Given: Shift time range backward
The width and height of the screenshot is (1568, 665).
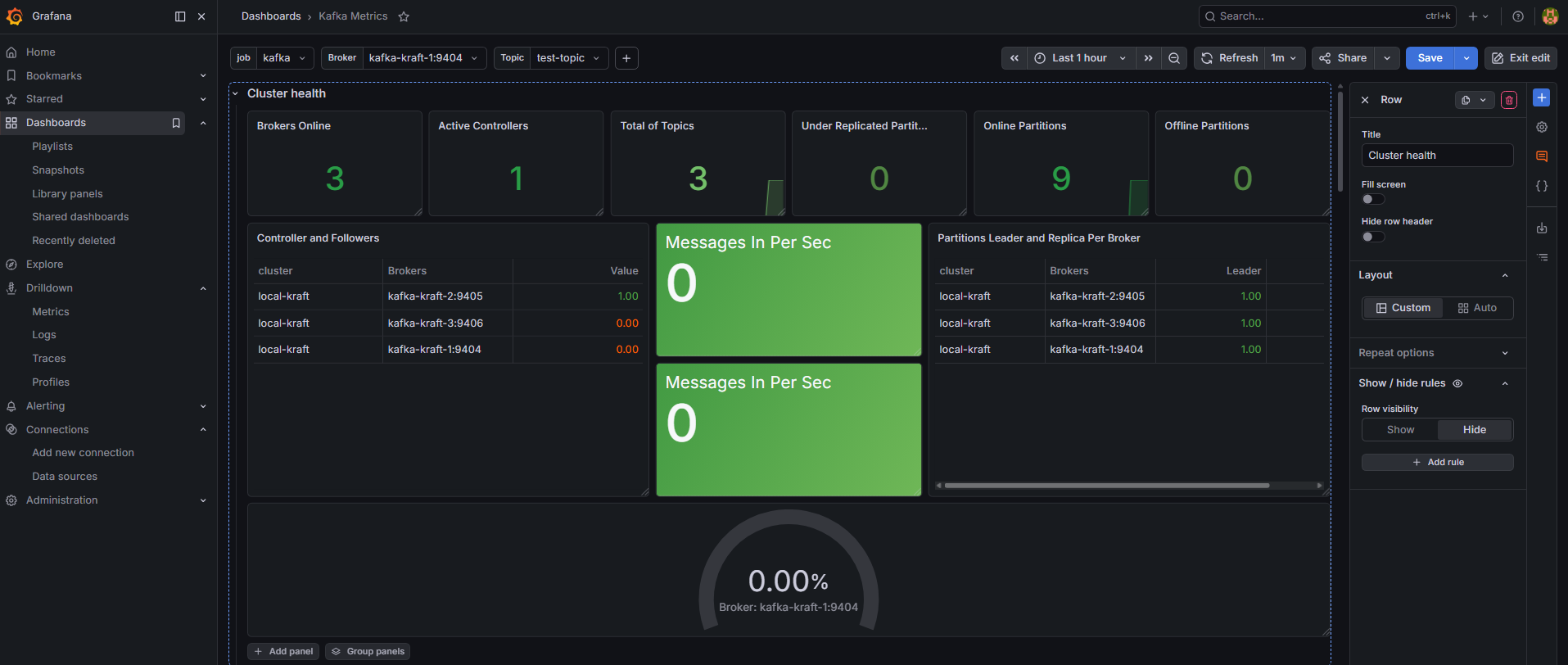Looking at the screenshot, I should click(1014, 58).
